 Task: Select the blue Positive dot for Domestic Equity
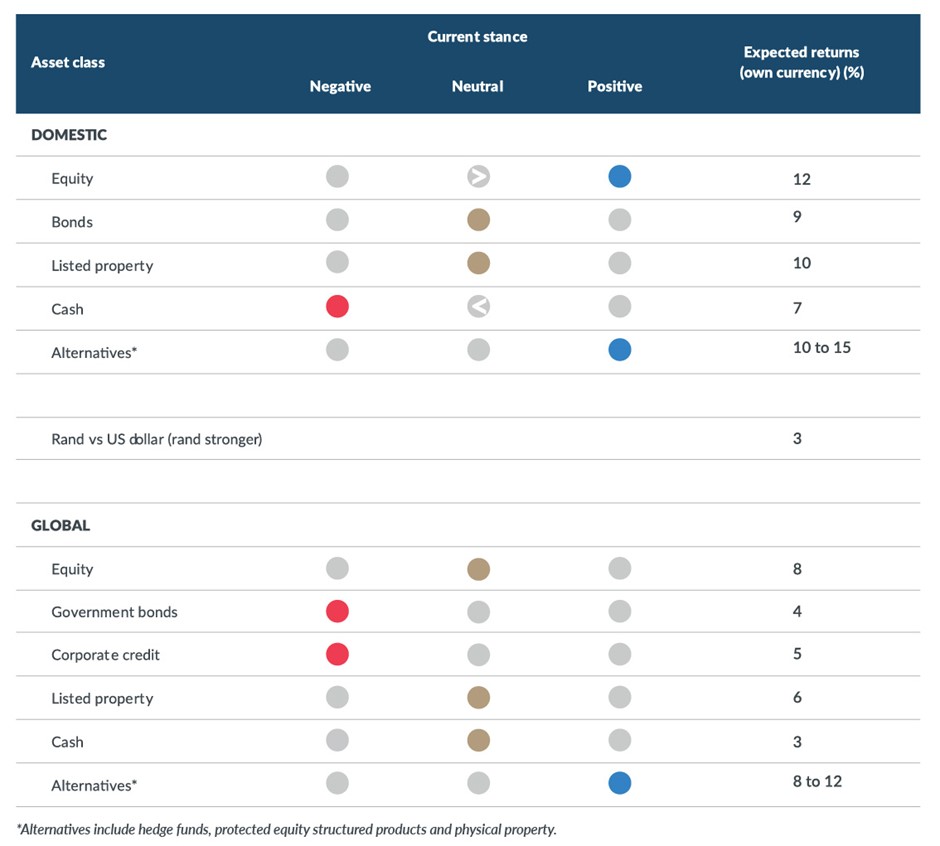coord(620,177)
